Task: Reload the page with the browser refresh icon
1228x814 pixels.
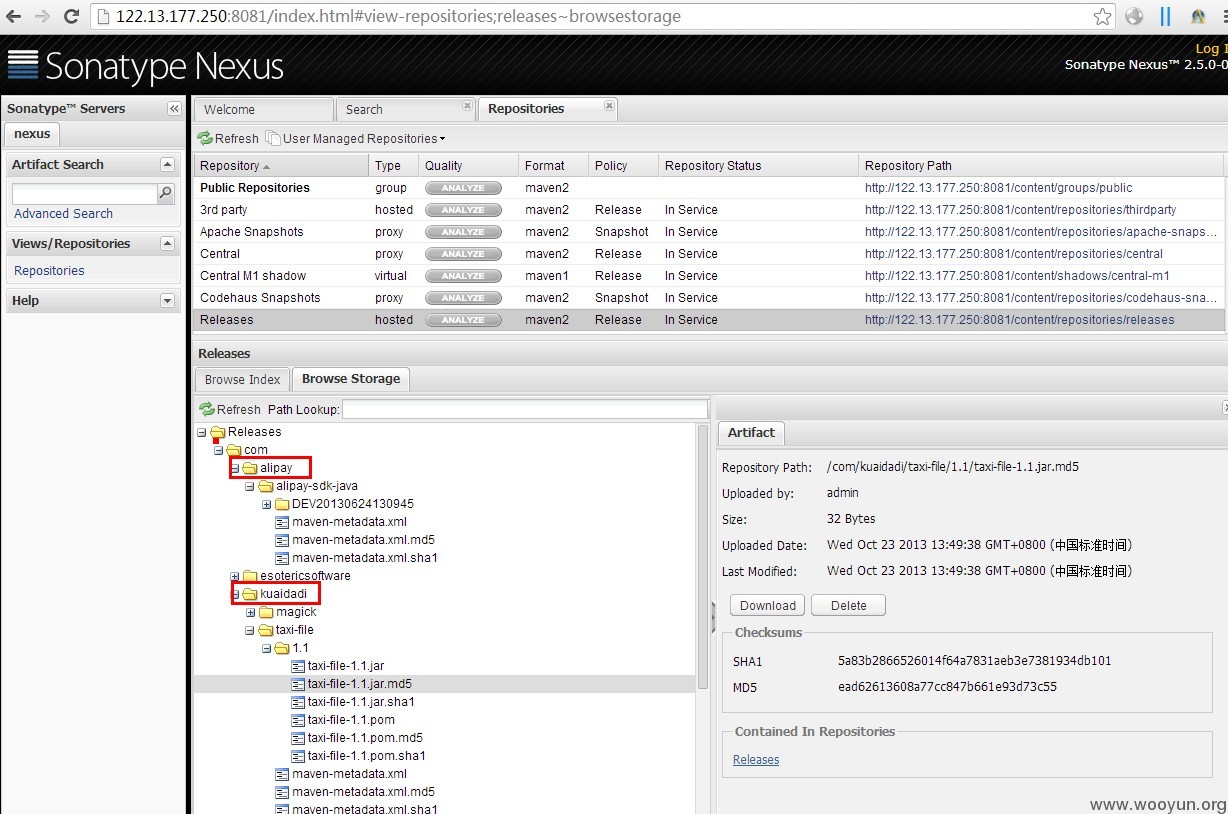Action: tap(71, 16)
